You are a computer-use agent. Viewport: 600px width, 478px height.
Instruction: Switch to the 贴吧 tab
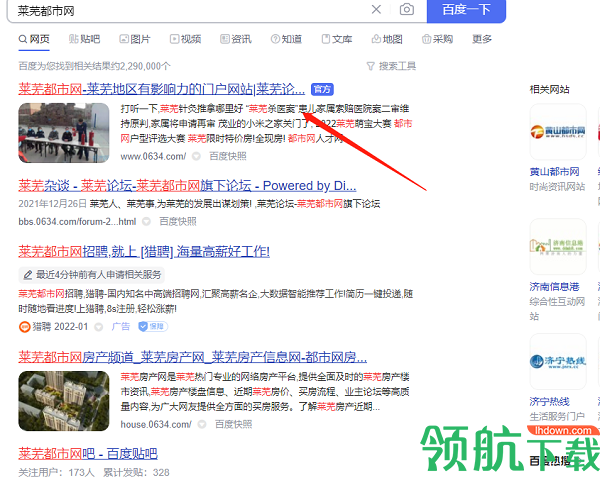pos(85,39)
